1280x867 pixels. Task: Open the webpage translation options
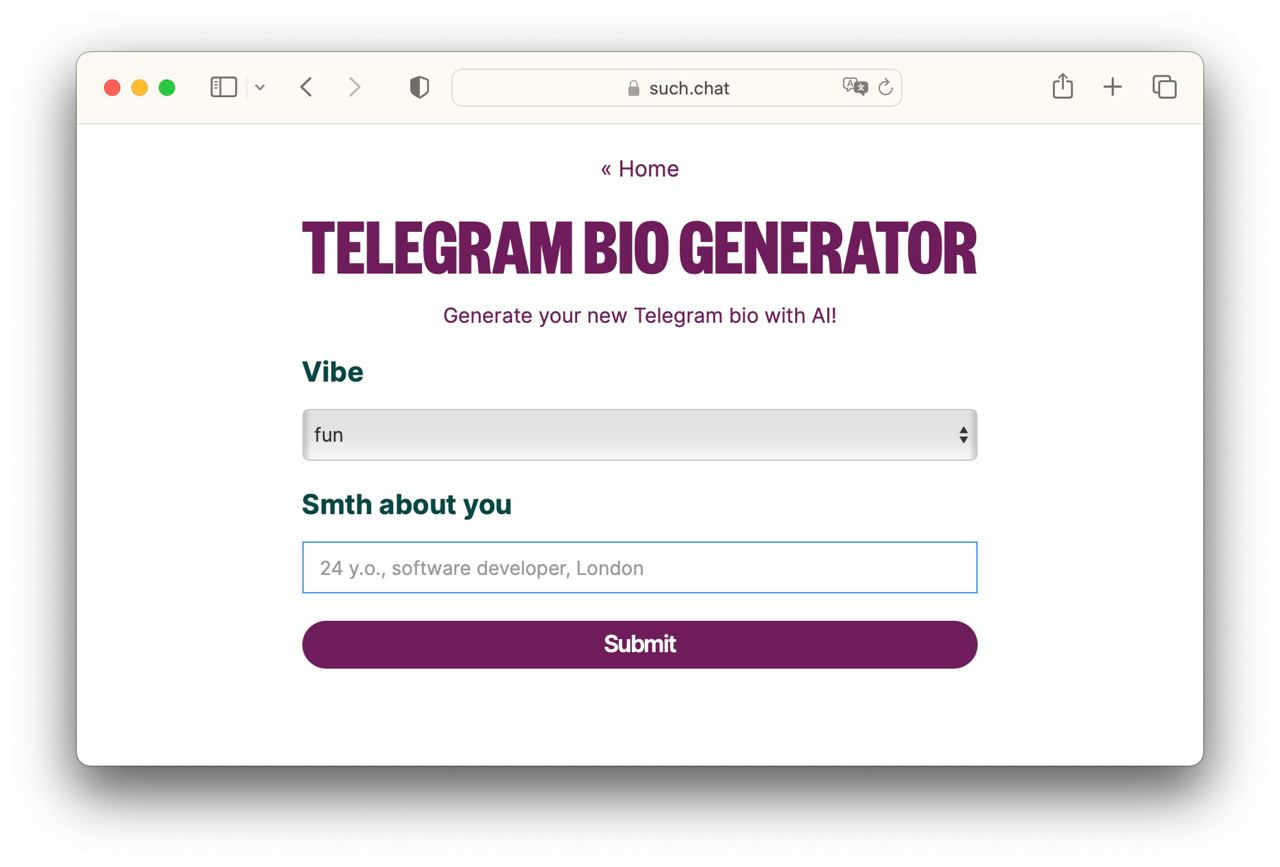(x=855, y=87)
